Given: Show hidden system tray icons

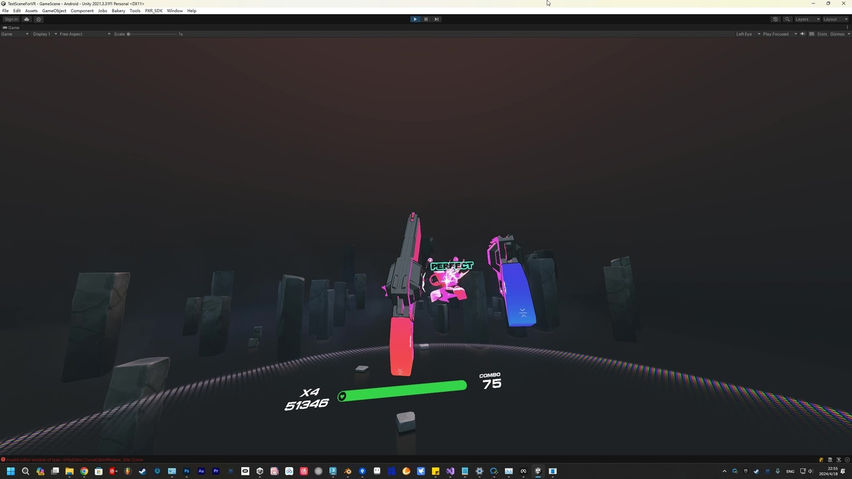Looking at the screenshot, I should tap(724, 471).
